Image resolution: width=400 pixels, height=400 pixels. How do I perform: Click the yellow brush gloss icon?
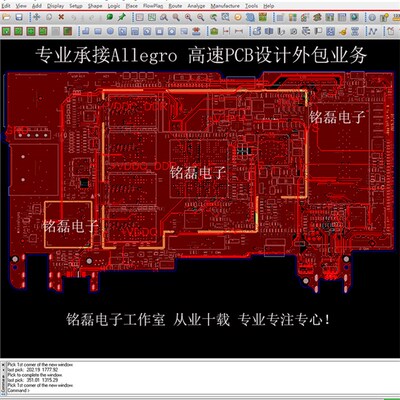[x=343, y=31]
